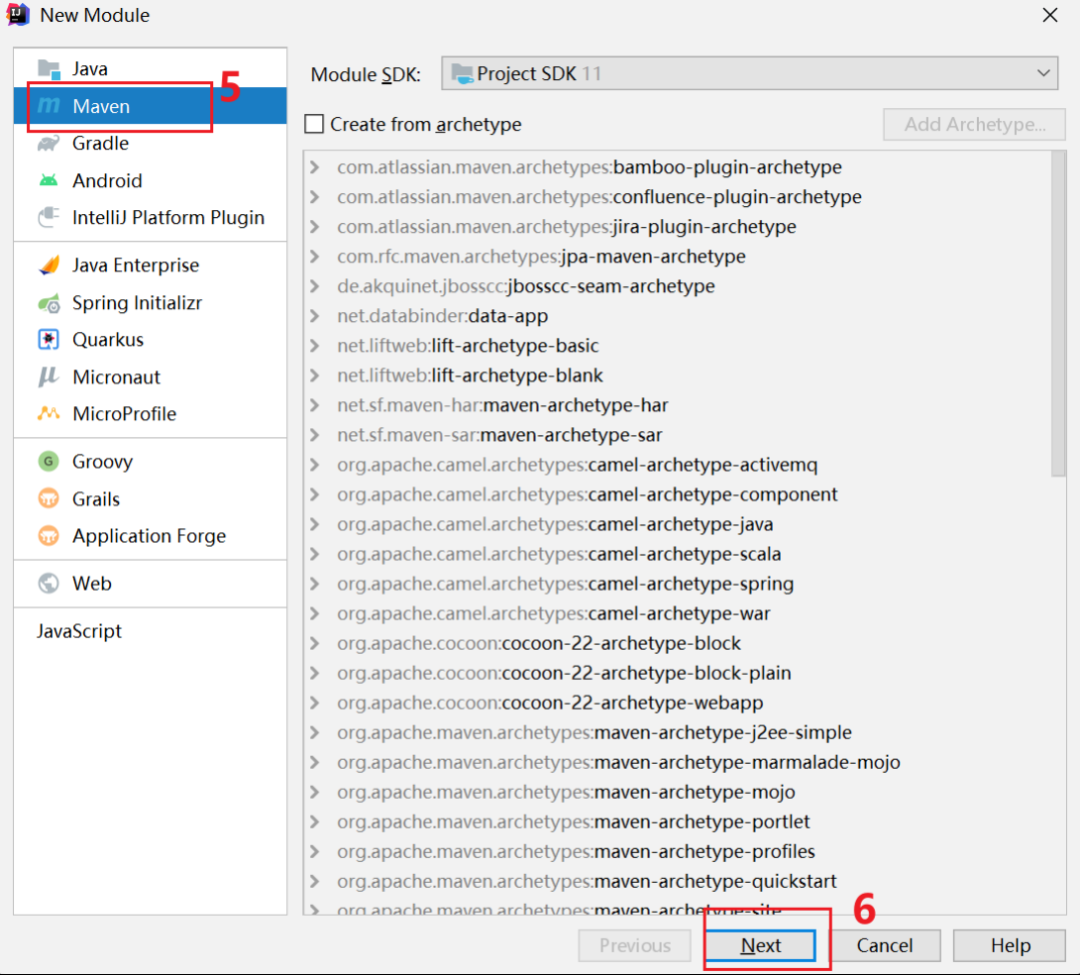Expand maven-archetype-quickstart entry
This screenshot has width=1080, height=975.
tap(315, 881)
